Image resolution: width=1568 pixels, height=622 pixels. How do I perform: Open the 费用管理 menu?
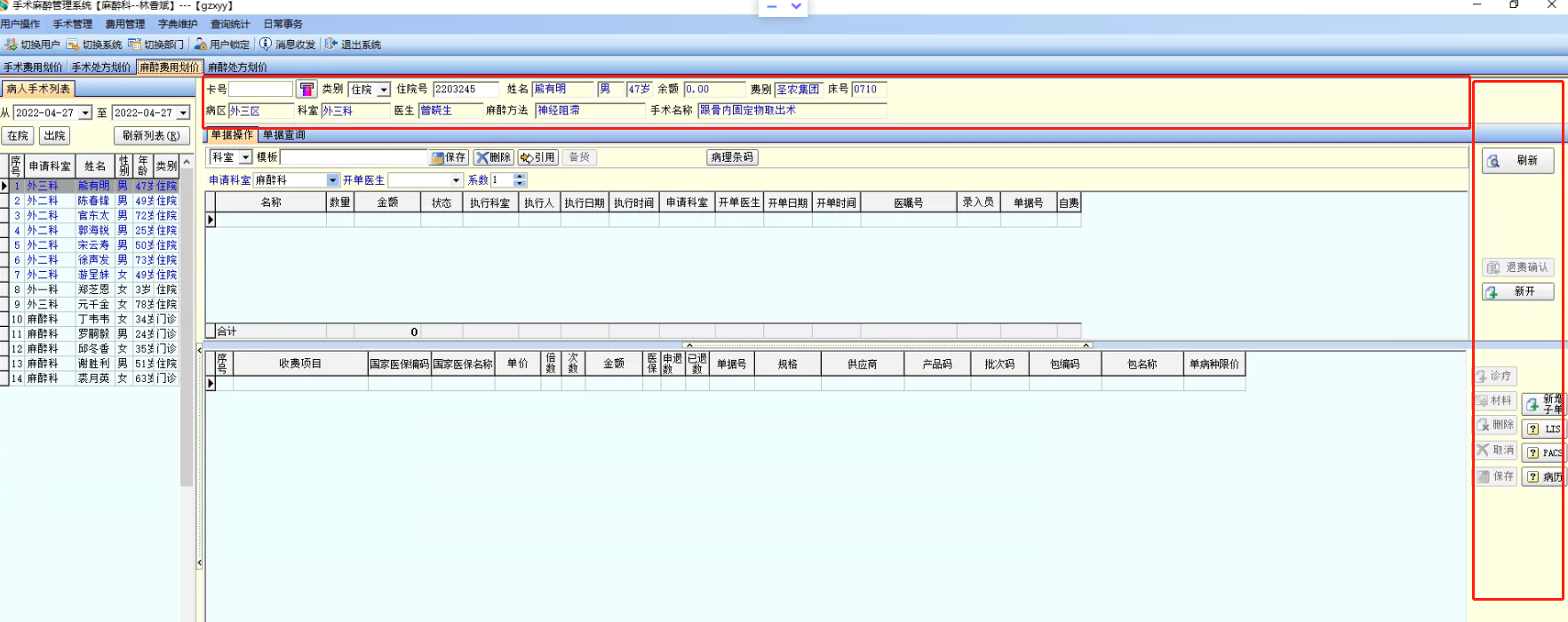[125, 24]
